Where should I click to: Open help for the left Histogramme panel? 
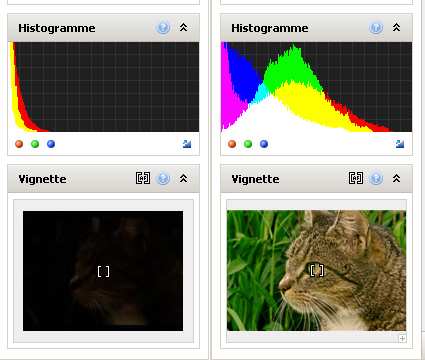[x=163, y=27]
